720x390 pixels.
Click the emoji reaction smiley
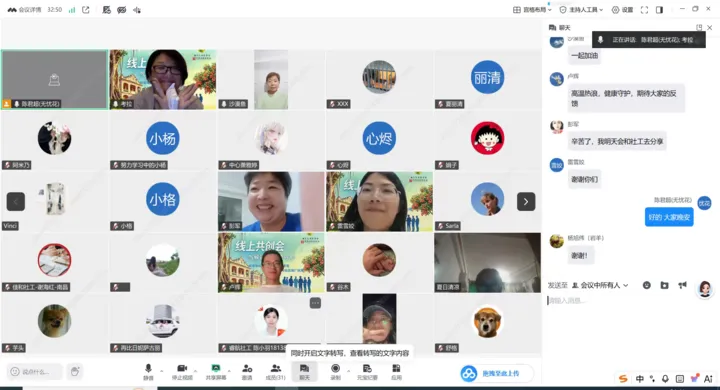pos(15,371)
